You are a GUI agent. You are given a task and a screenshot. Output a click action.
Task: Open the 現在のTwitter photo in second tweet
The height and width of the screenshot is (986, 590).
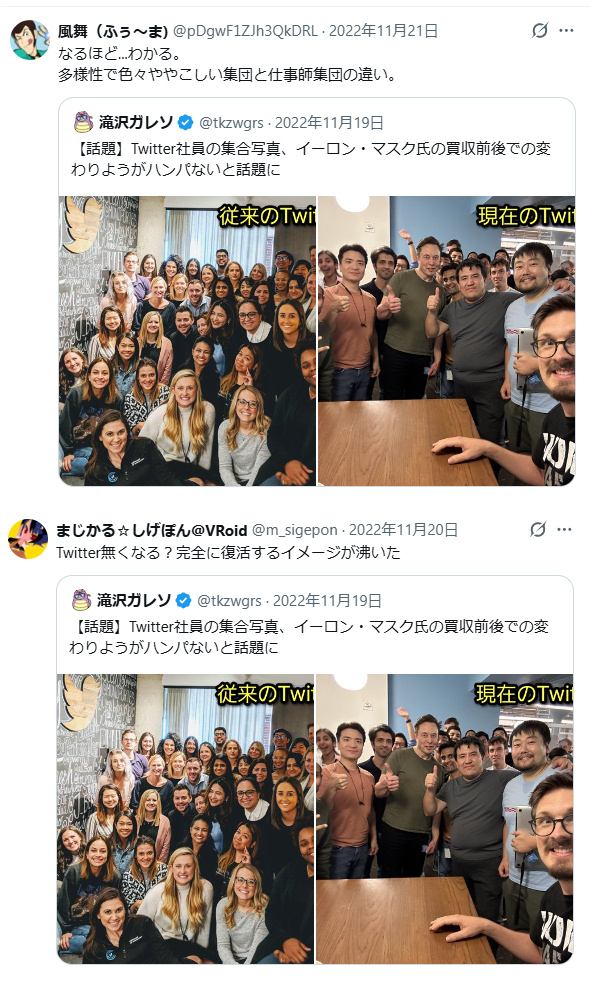(445, 819)
